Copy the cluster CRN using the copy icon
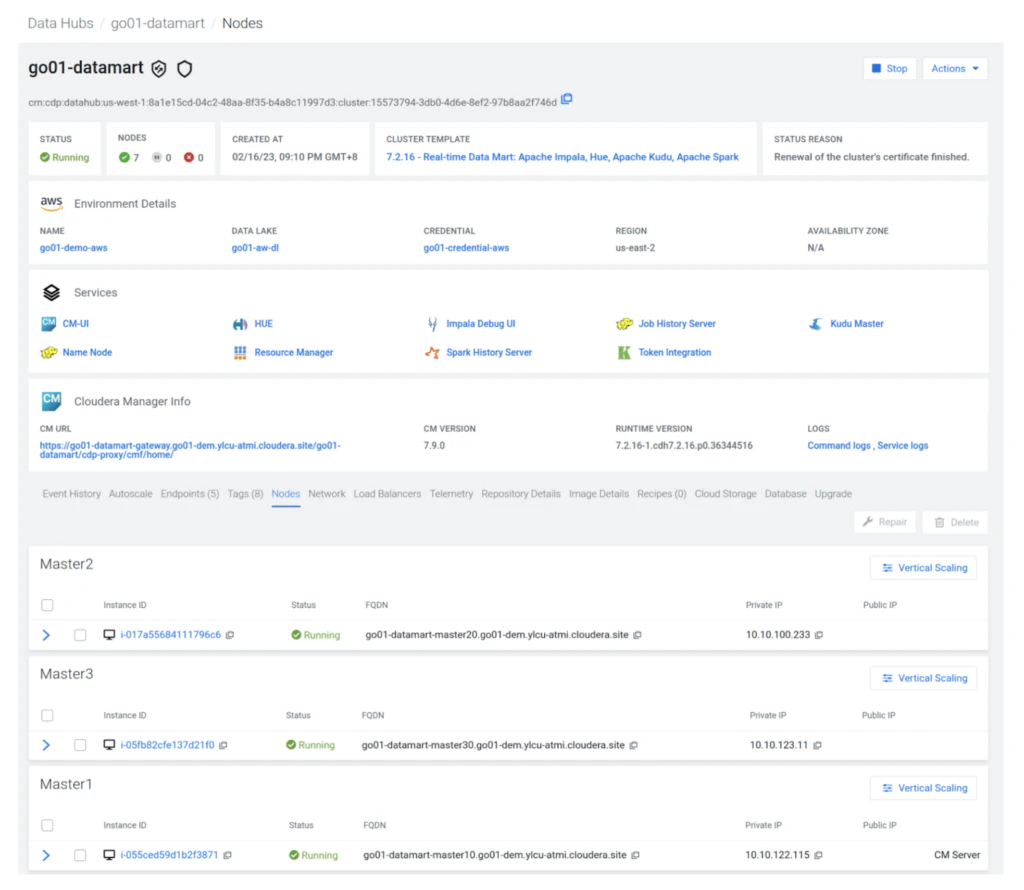1024x890 pixels. (x=567, y=99)
